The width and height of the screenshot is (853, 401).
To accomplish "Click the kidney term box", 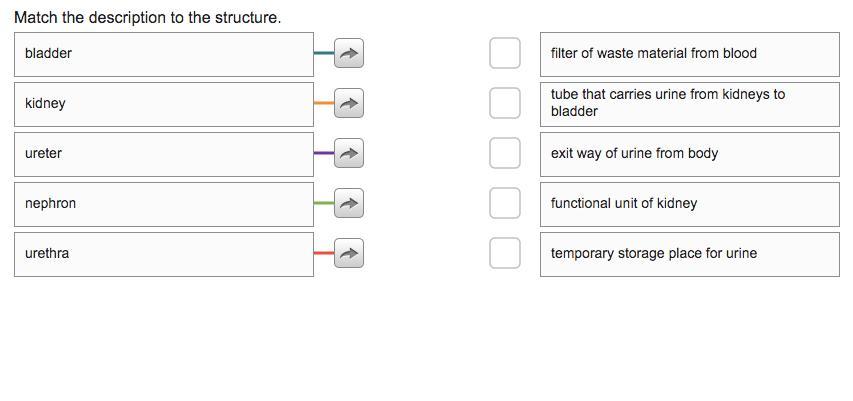I will (164, 104).
